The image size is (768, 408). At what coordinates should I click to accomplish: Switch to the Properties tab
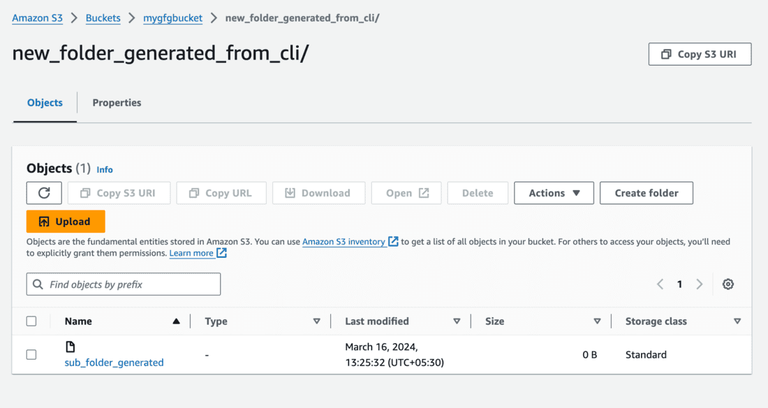click(x=117, y=103)
